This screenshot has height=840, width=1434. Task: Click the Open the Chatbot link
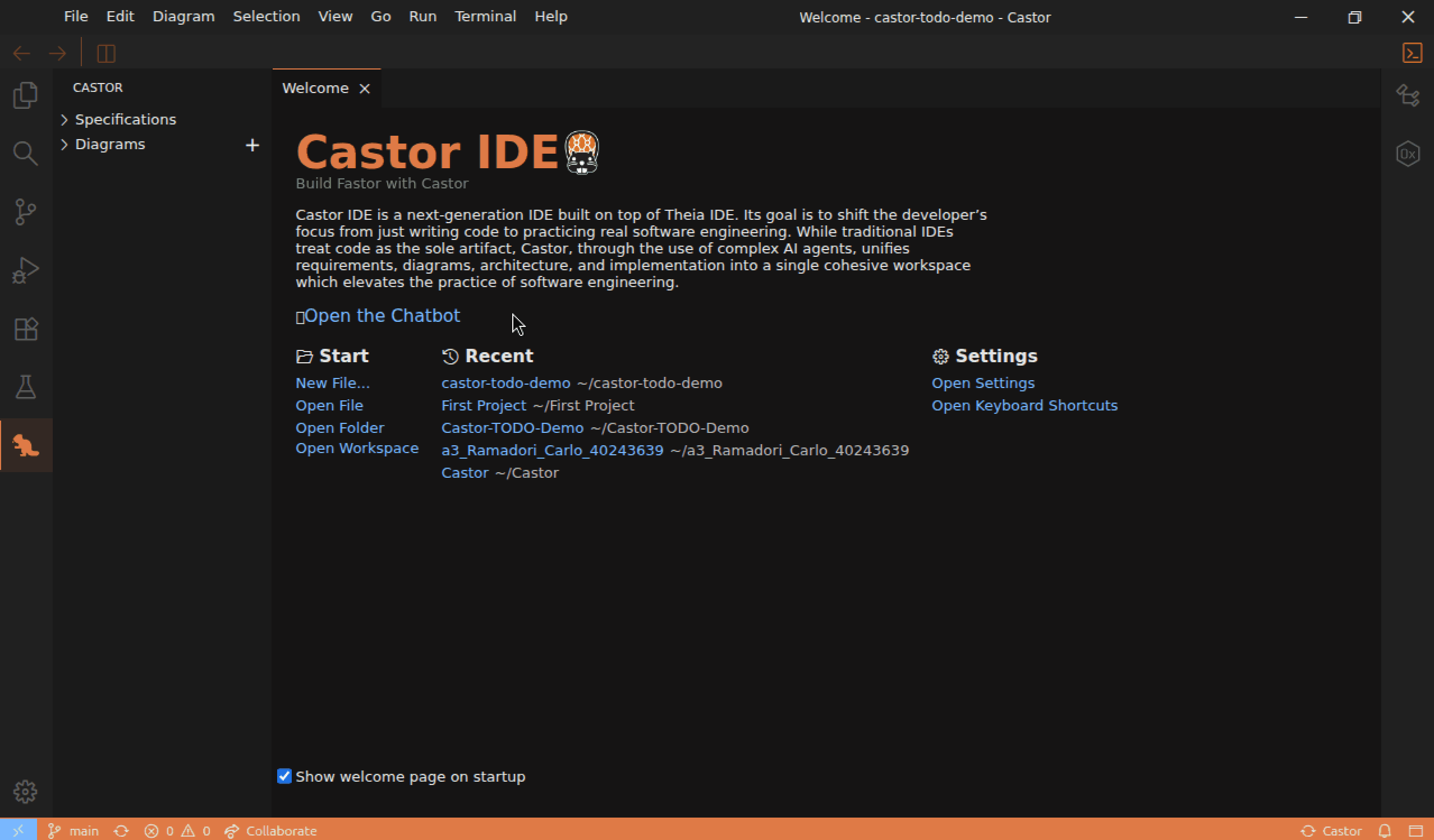382,316
